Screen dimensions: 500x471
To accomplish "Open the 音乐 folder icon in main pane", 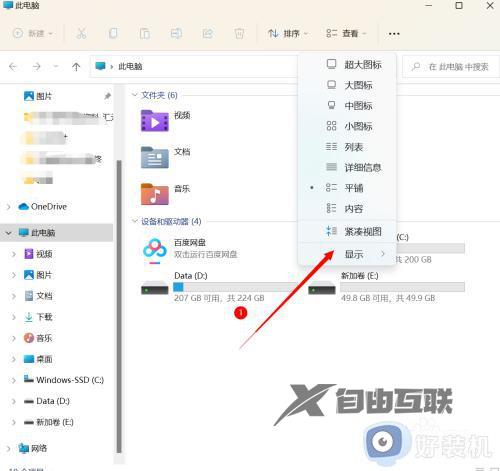I will click(155, 194).
